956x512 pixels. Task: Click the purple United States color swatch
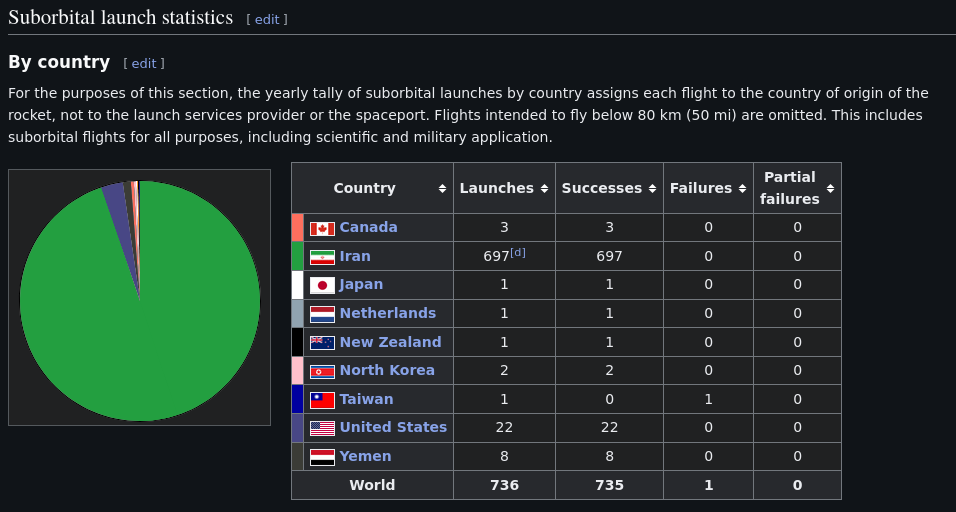[297, 428]
